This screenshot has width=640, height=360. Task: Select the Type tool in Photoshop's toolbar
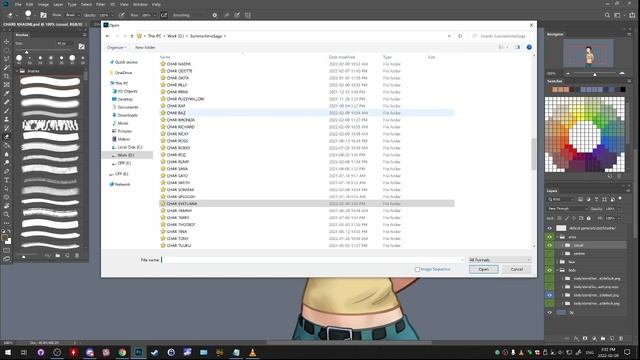[x=7, y=180]
